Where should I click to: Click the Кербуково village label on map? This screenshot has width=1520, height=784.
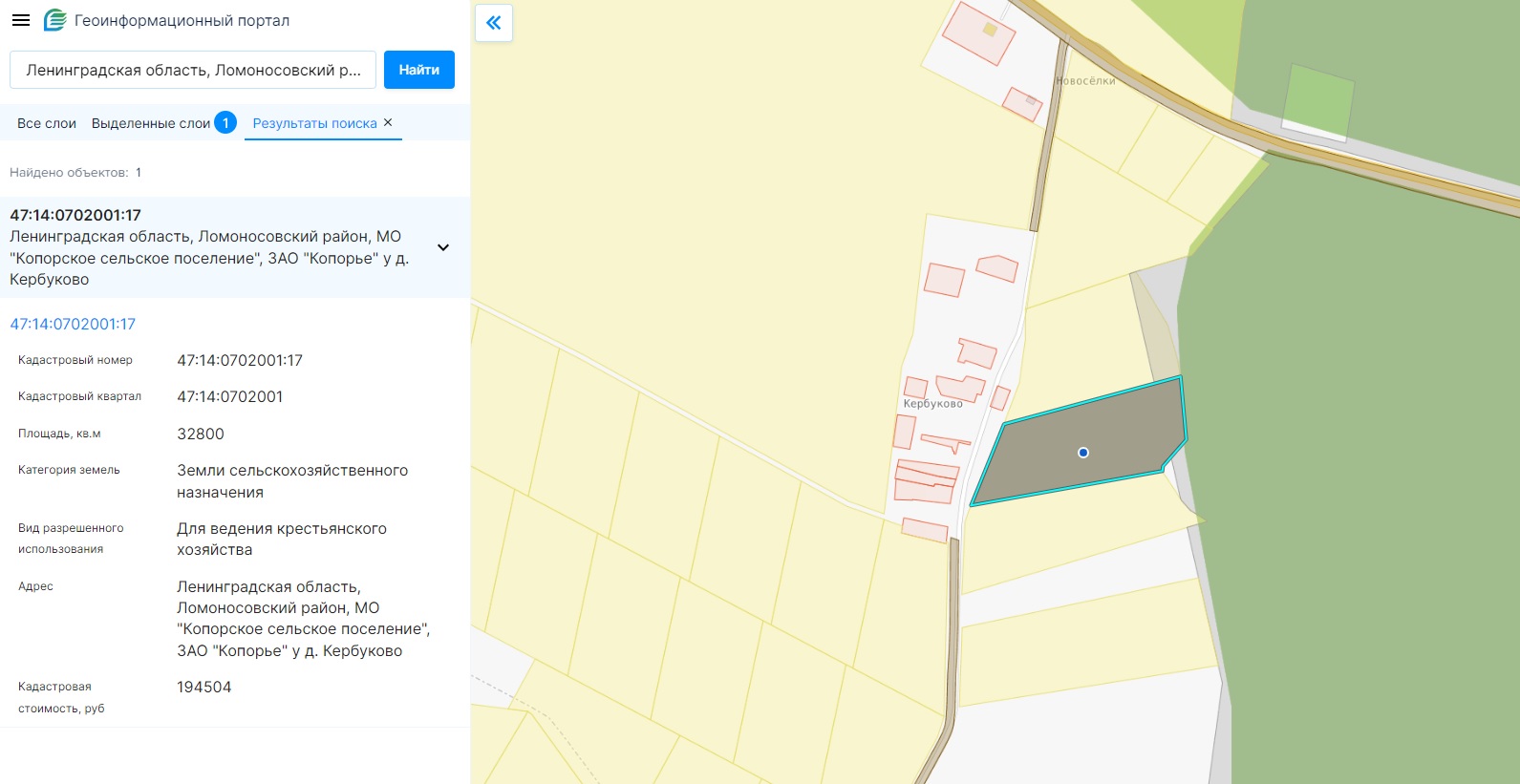(932, 404)
